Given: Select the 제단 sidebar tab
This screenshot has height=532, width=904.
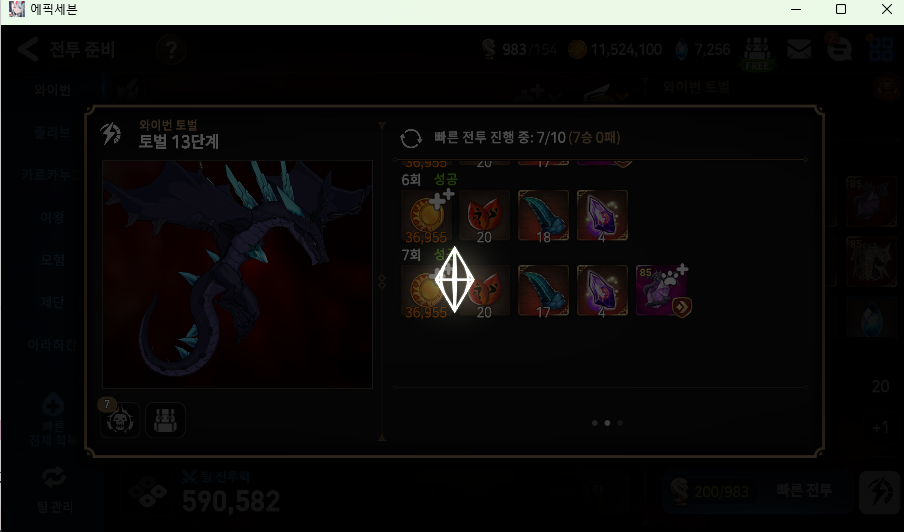Looking at the screenshot, I should [52, 302].
